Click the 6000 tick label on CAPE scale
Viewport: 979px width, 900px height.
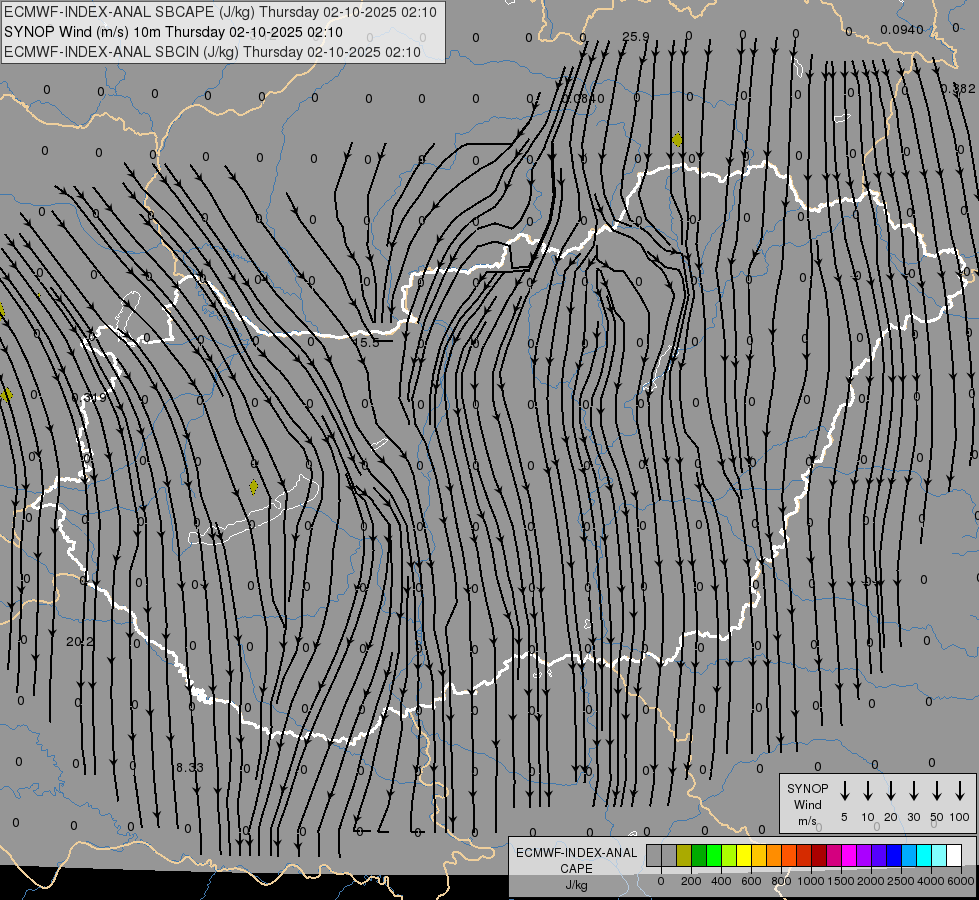[x=961, y=881]
